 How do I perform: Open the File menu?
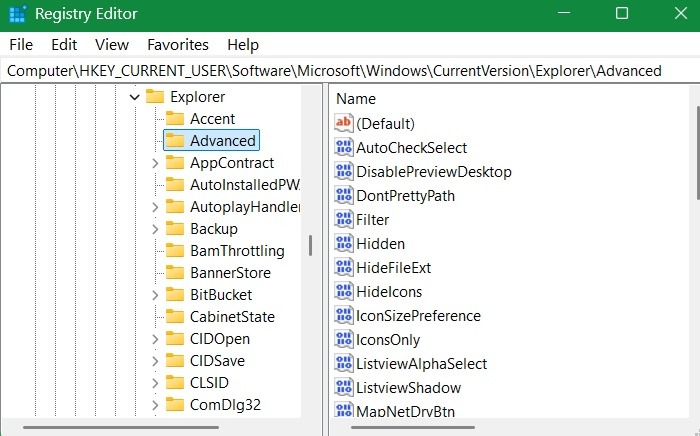(21, 45)
